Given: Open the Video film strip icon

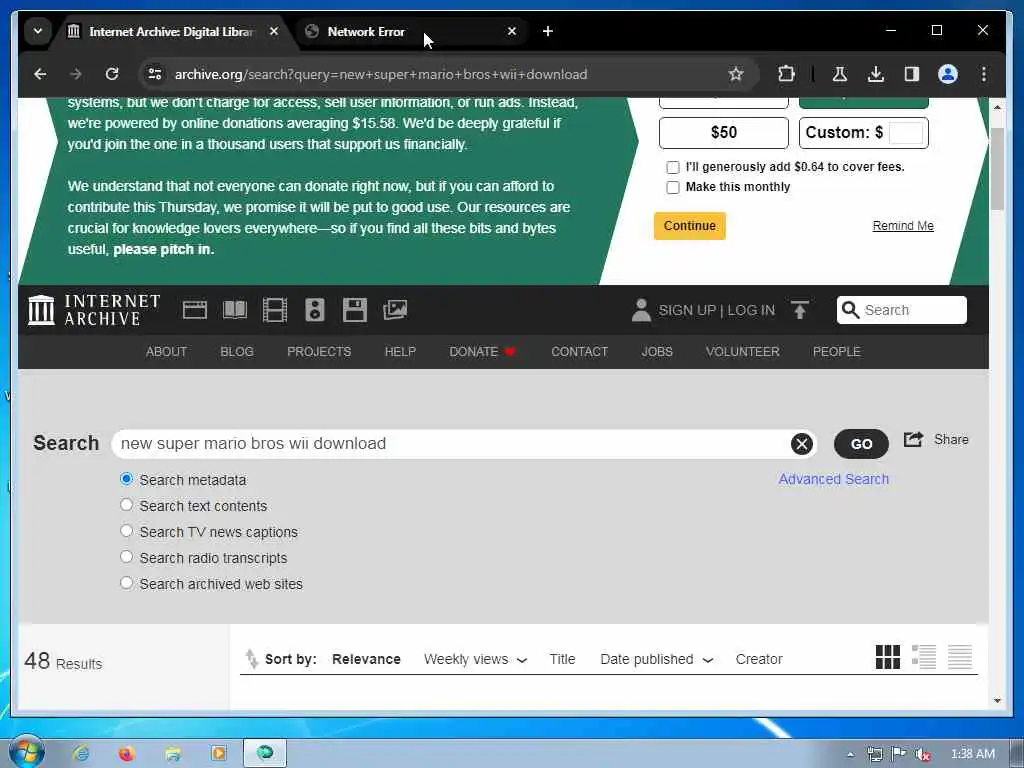Looking at the screenshot, I should coord(275,310).
